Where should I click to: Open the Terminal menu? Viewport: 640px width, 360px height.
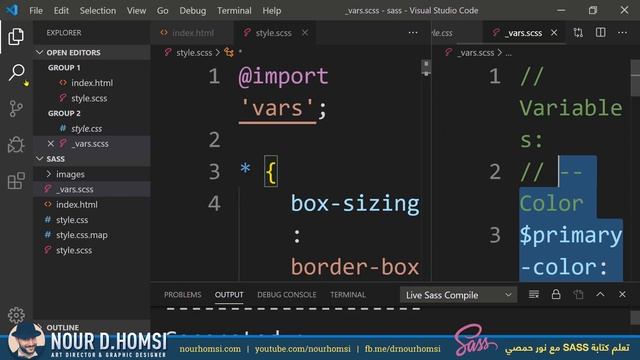coord(234,11)
